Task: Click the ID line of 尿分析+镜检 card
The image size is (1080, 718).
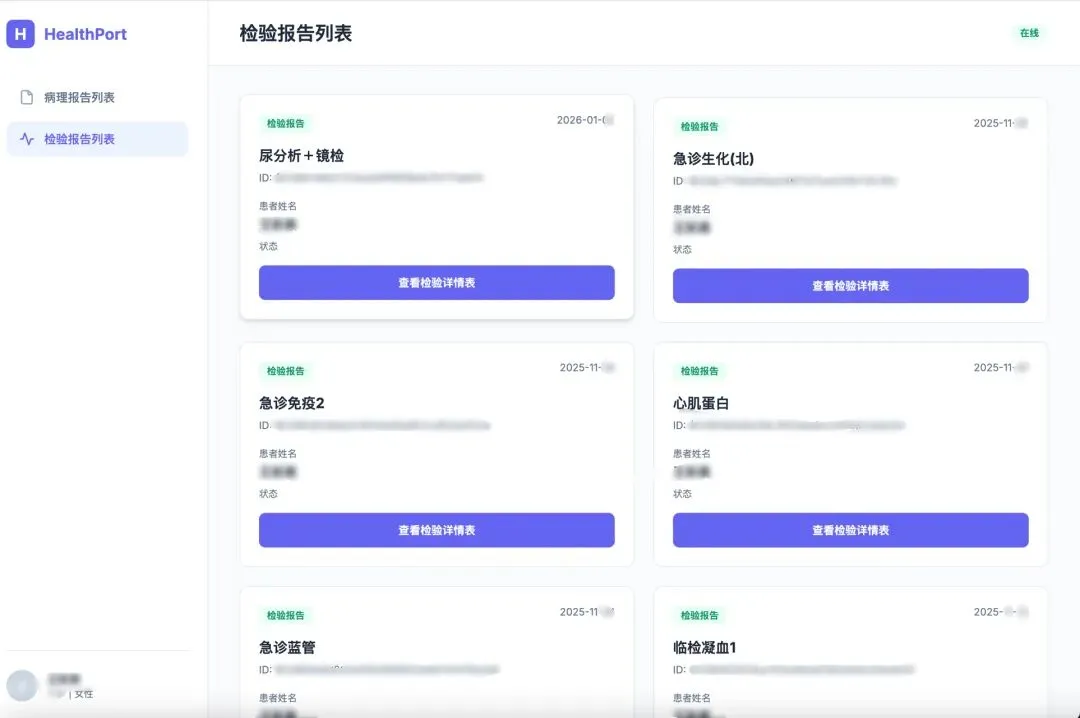Action: pos(371,178)
